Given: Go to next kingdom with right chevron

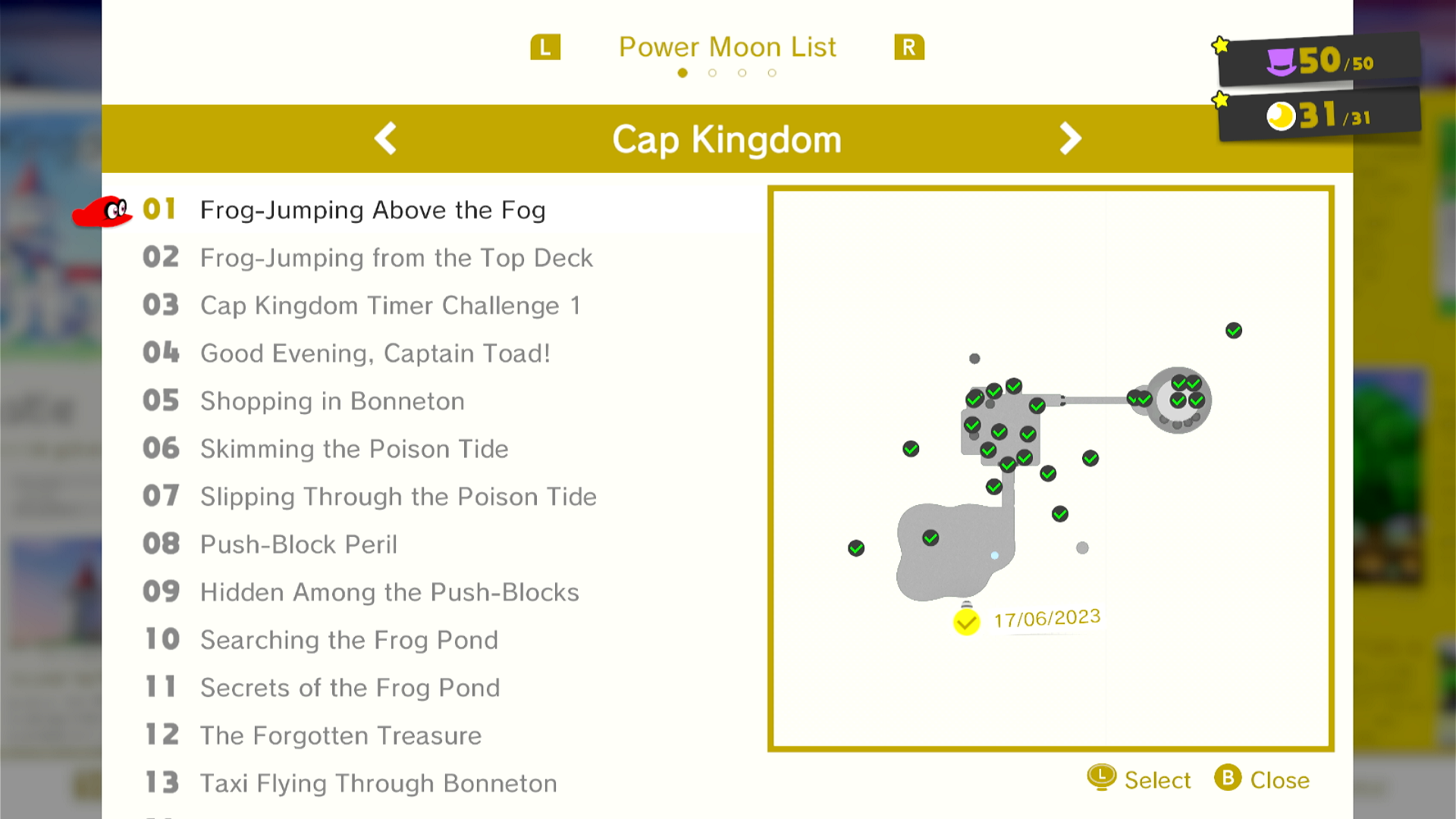Looking at the screenshot, I should [x=1070, y=139].
